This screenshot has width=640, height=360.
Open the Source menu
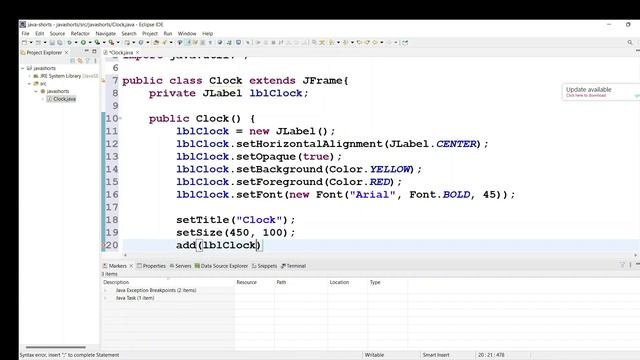coord(58,33)
